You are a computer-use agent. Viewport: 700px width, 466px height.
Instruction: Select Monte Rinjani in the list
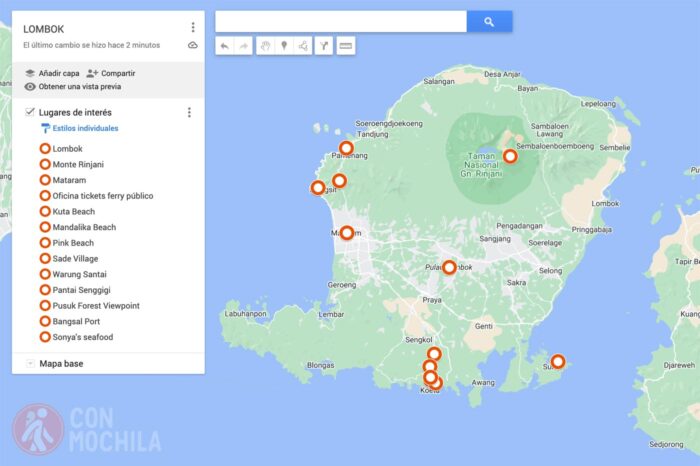pos(72,164)
